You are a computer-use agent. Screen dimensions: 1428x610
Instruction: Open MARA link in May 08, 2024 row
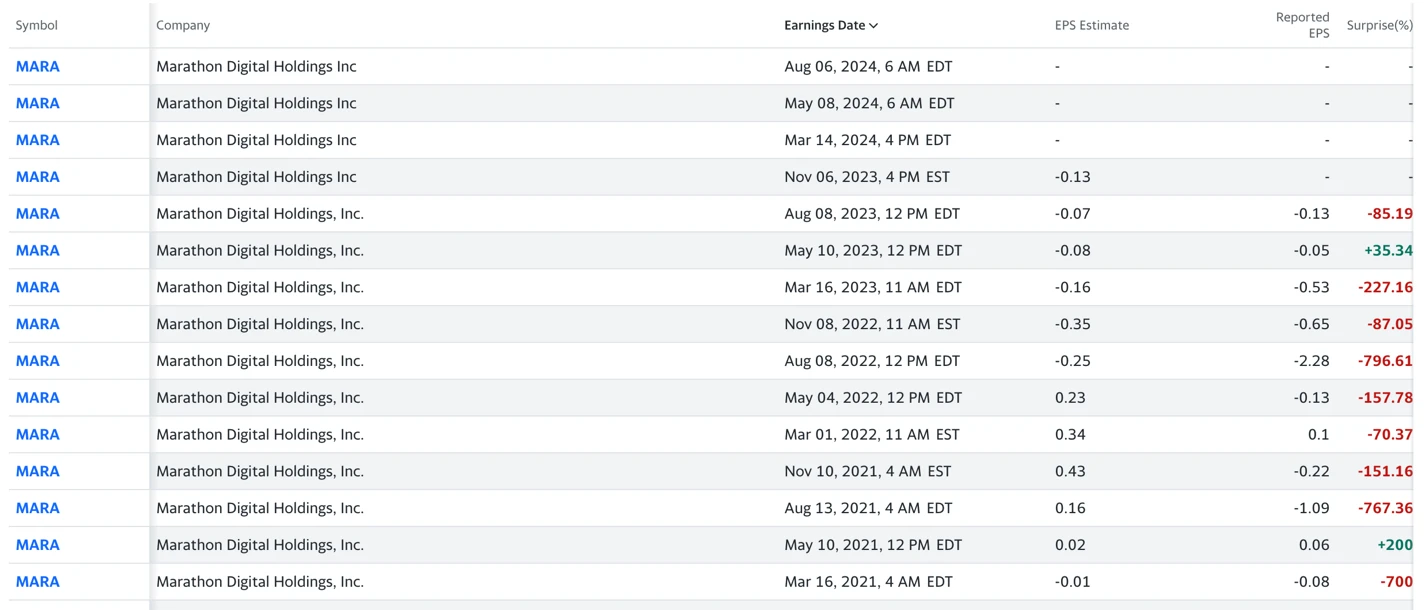[38, 104]
